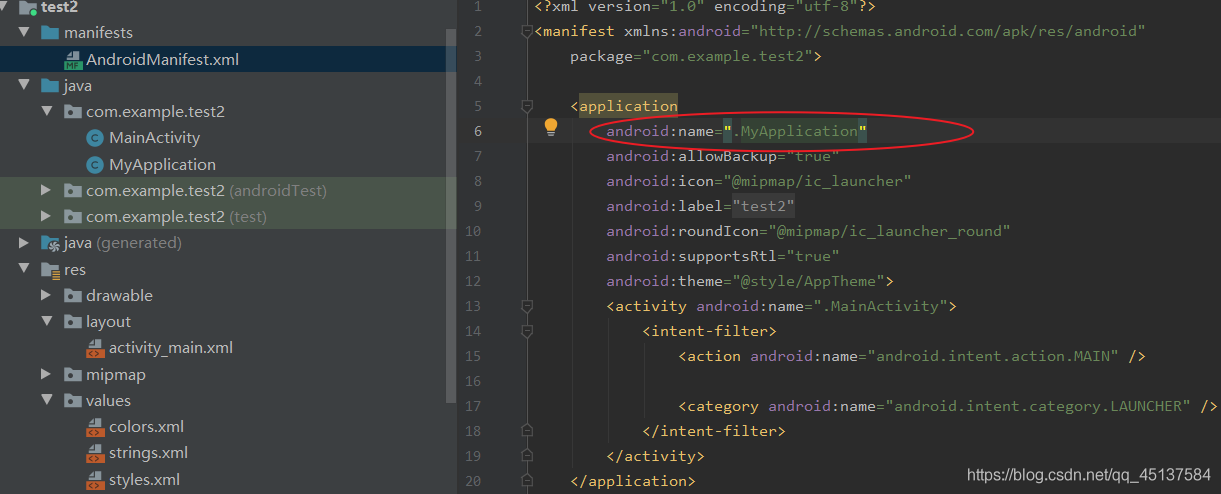Click the android.intent.action.MAIN action line
The width and height of the screenshot is (1221, 494).
pos(911,357)
